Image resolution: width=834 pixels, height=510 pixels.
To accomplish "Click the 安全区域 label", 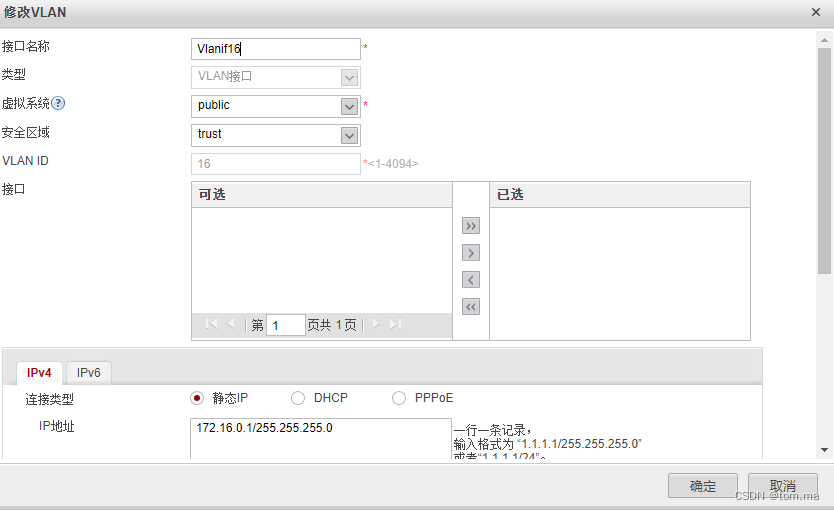I will click(26, 132).
